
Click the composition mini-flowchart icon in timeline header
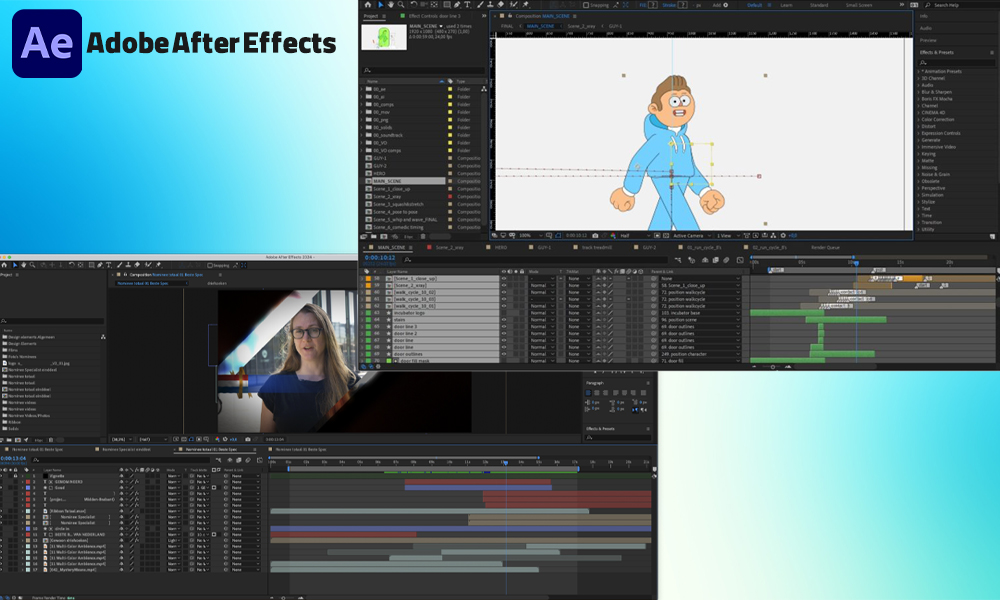(x=678, y=260)
